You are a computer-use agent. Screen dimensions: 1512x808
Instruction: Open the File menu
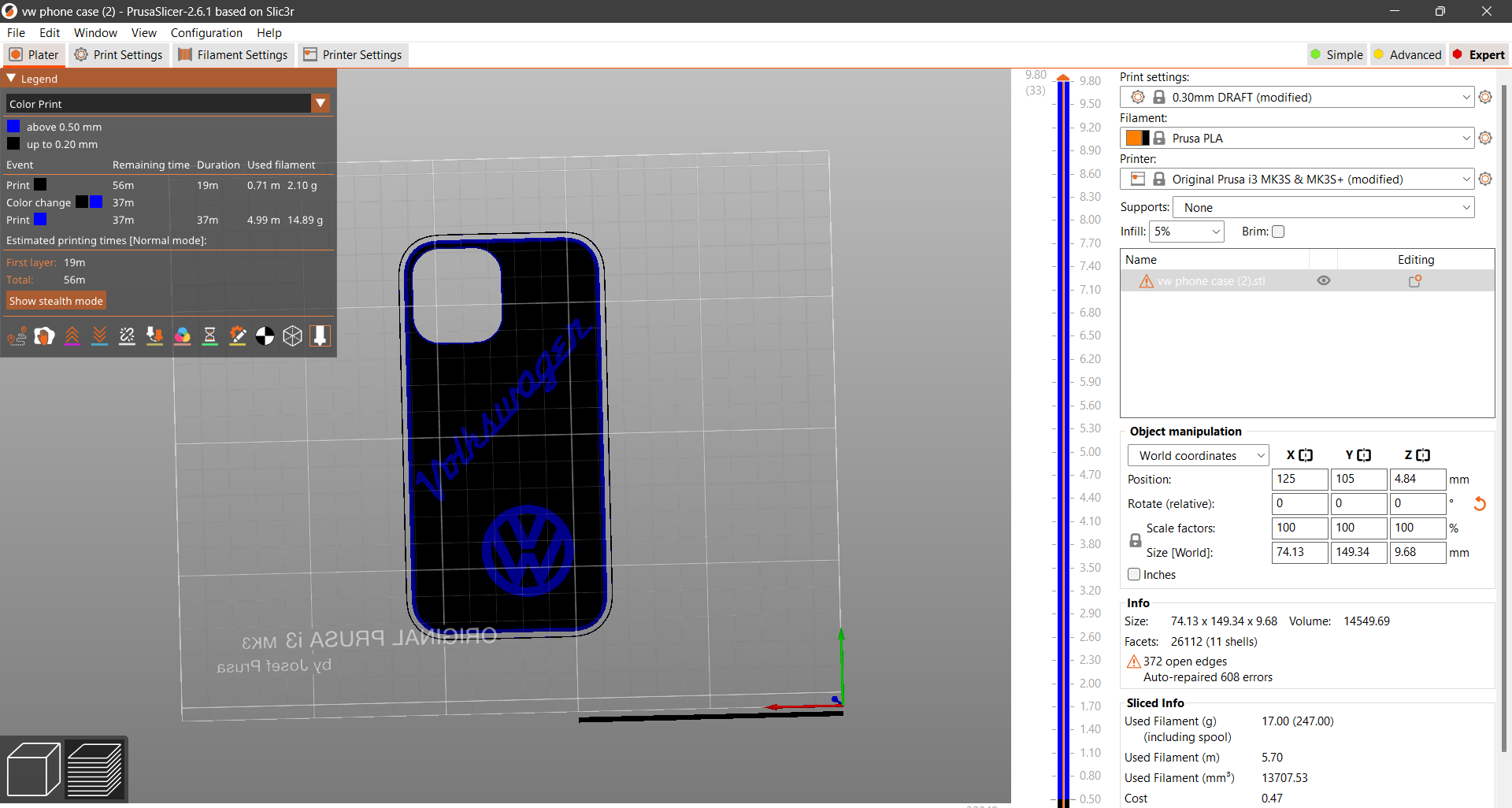tap(16, 32)
